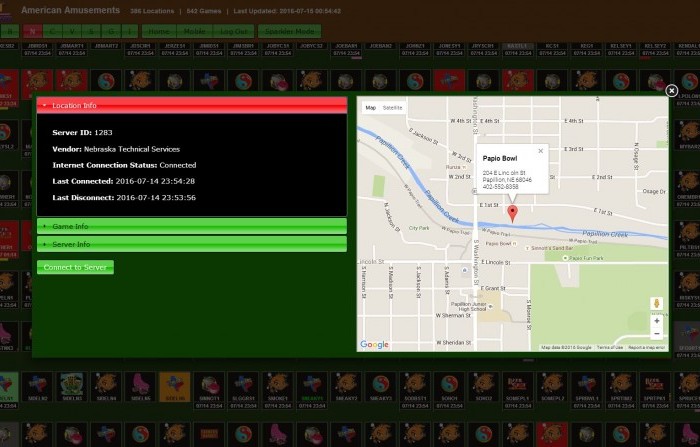Viewport: 700px width, 447px height.
Task: Click the Google logo on map
Action: tap(375, 344)
